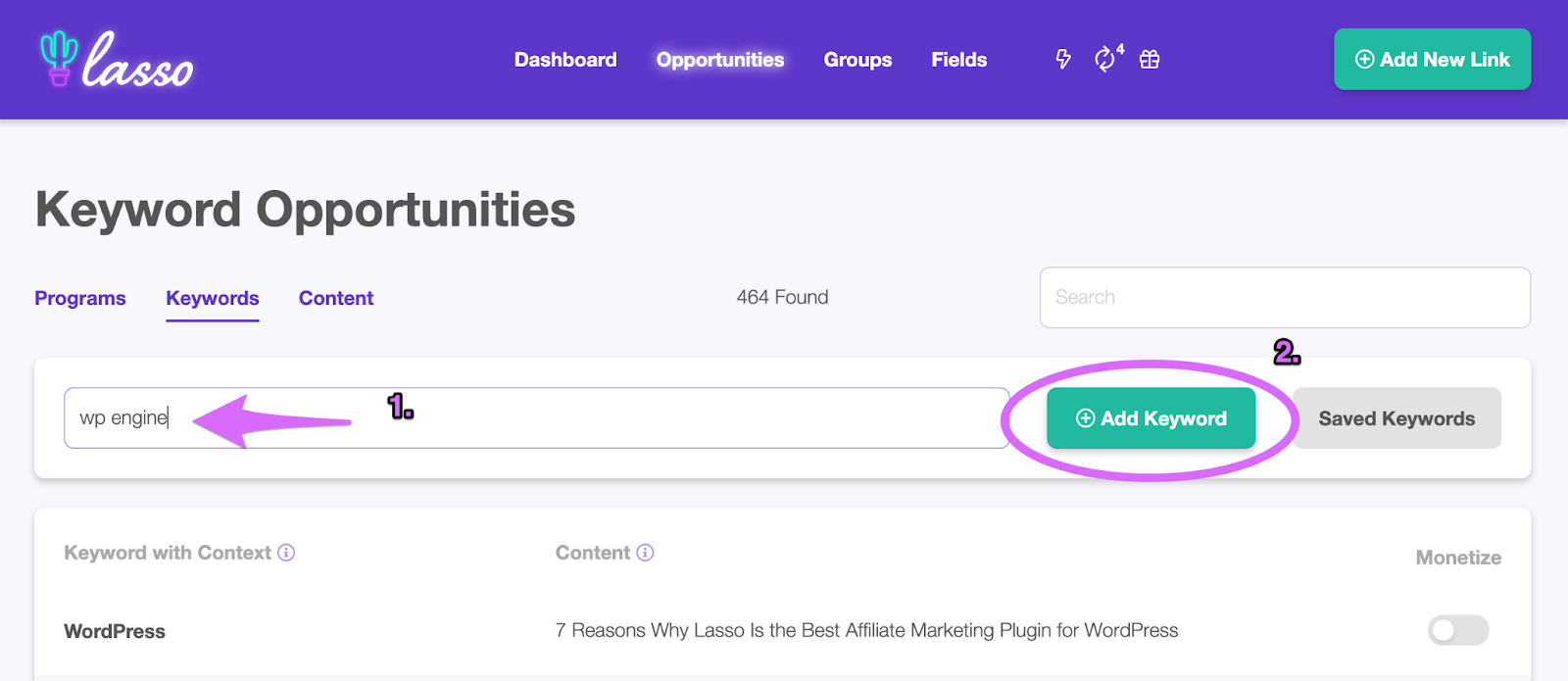Go to Groups in the top navigation
1568x681 pixels.
[857, 60]
